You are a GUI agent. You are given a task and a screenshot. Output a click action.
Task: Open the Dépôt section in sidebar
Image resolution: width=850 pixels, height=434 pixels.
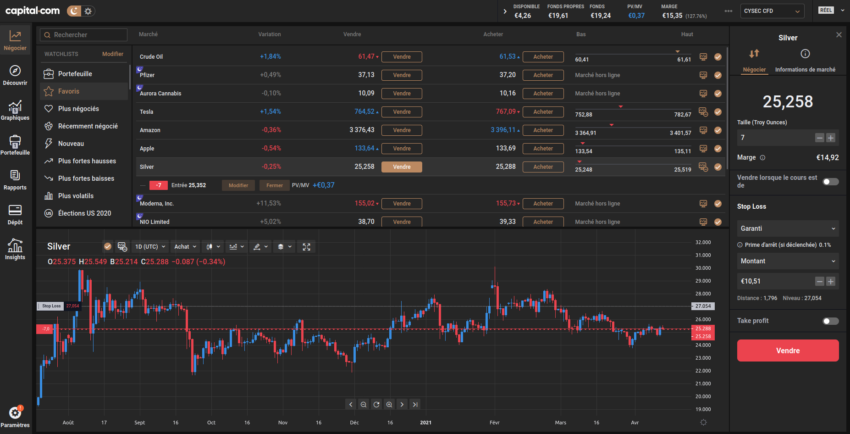15,213
